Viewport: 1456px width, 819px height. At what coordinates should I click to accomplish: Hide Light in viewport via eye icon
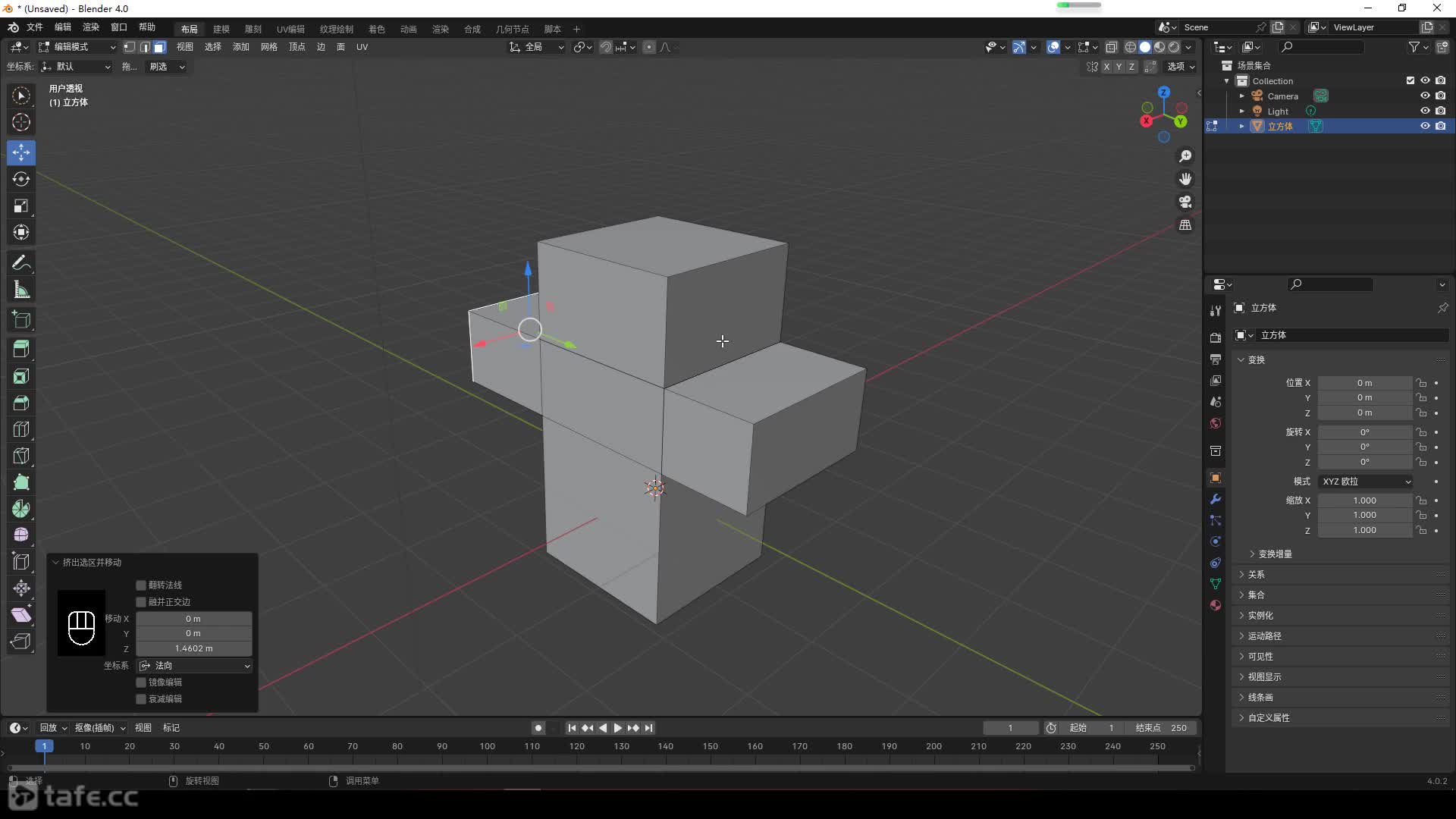pos(1425,111)
